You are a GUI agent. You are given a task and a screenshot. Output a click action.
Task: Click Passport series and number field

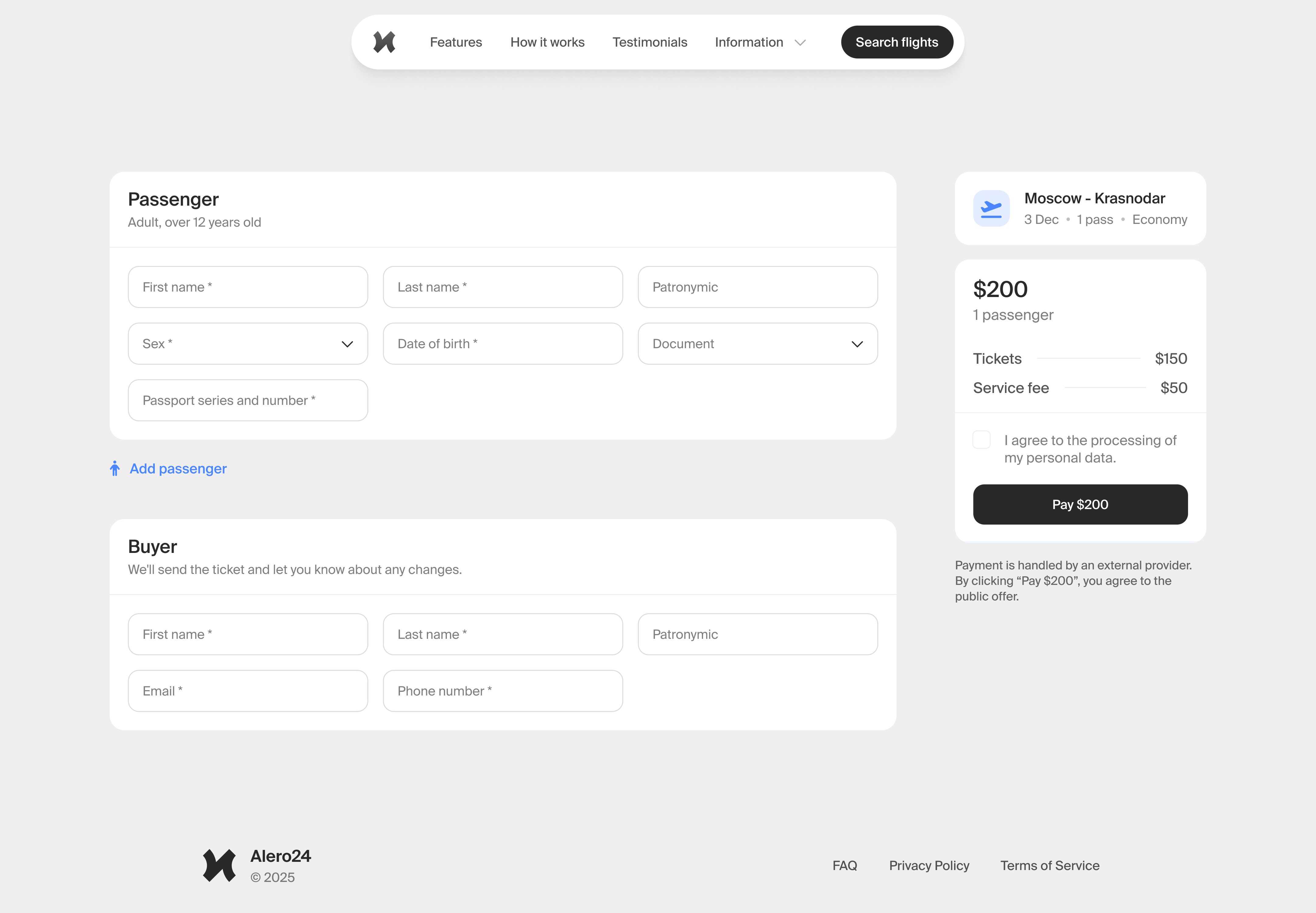tap(248, 400)
